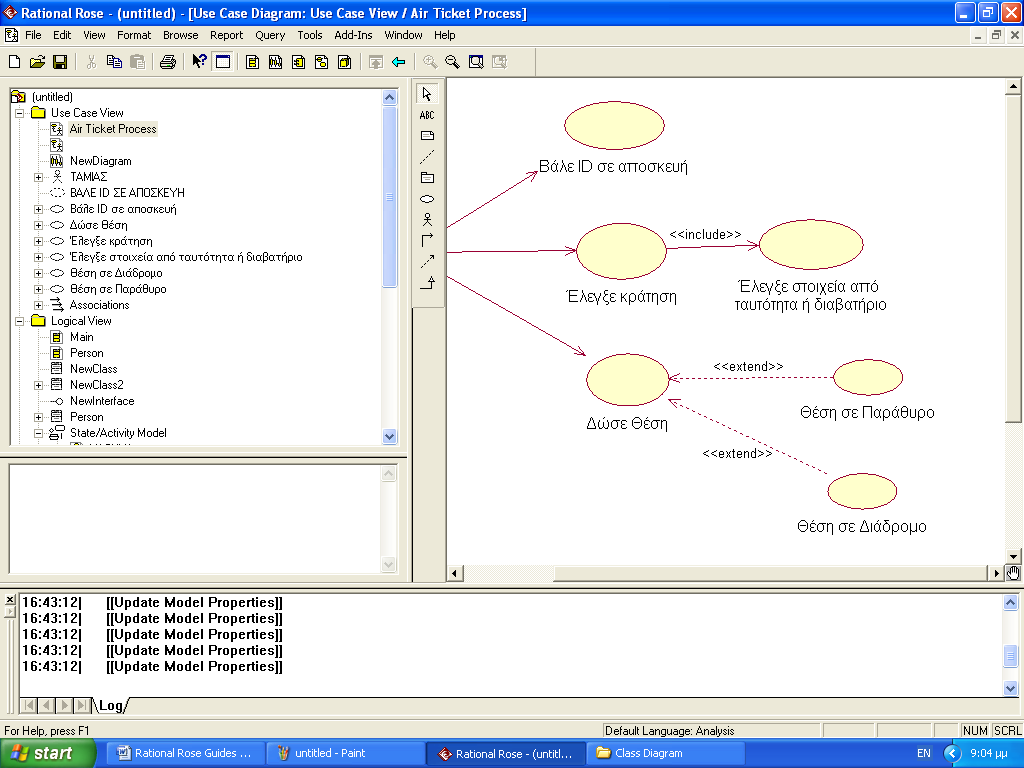Open the Query menu
Image resolution: width=1024 pixels, height=768 pixels.
pos(270,35)
